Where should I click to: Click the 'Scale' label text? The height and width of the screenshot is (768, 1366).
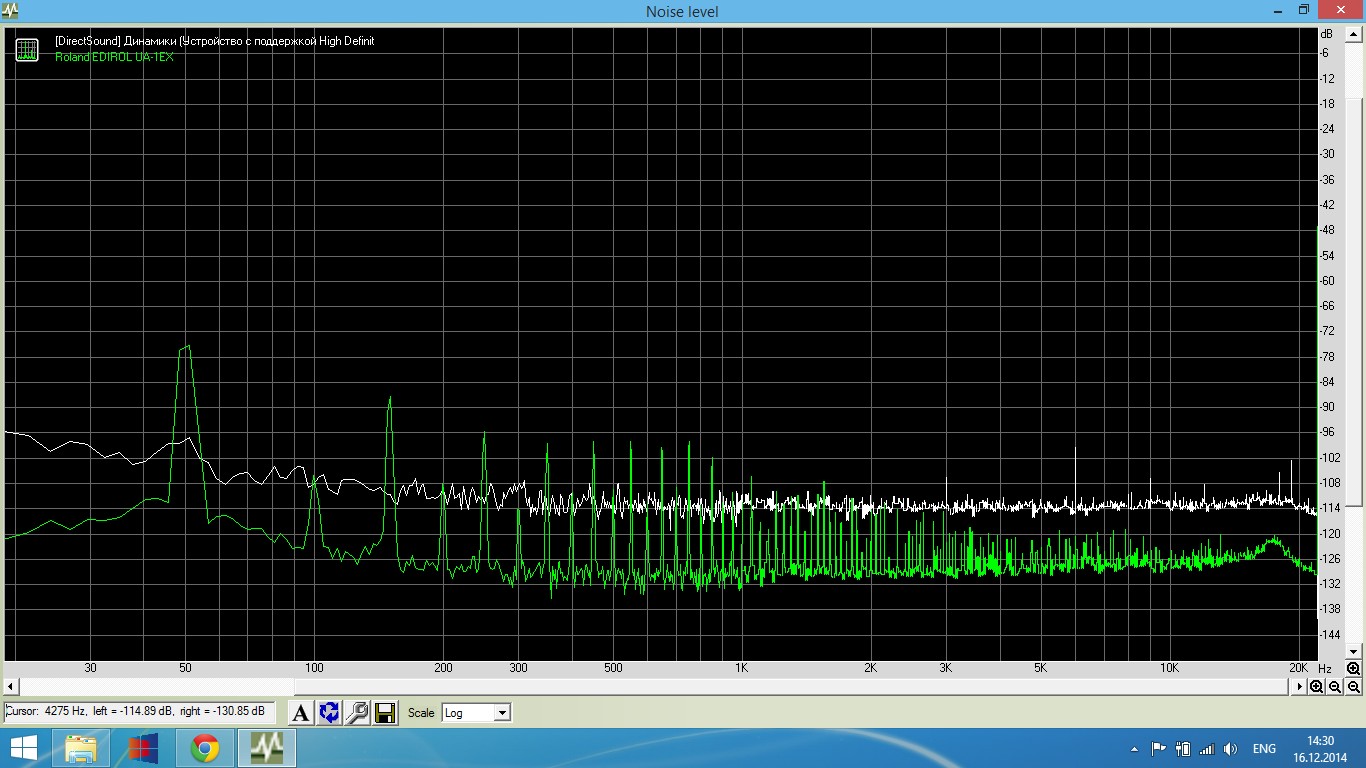click(421, 713)
